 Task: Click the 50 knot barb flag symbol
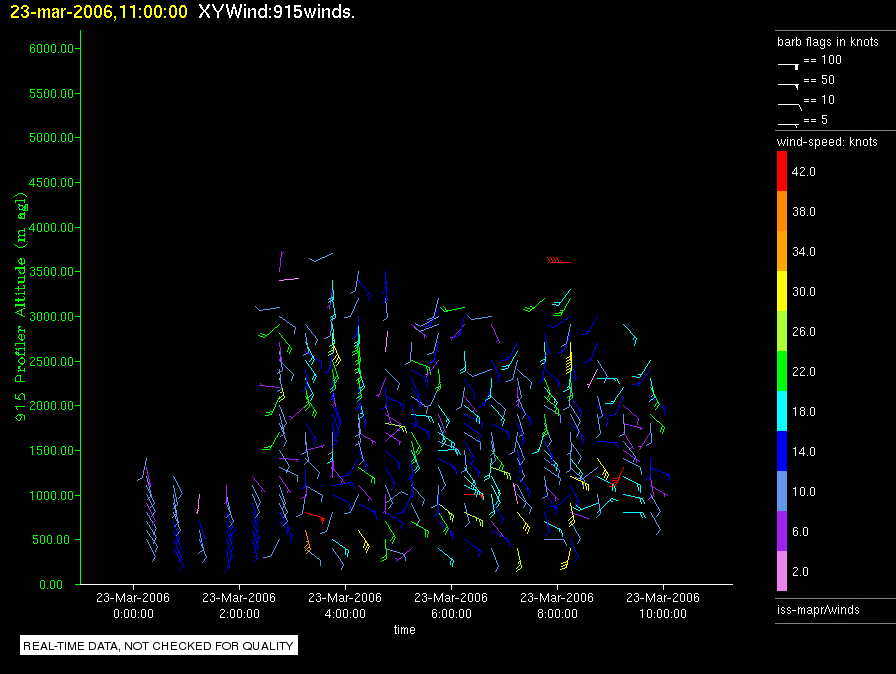[x=789, y=86]
